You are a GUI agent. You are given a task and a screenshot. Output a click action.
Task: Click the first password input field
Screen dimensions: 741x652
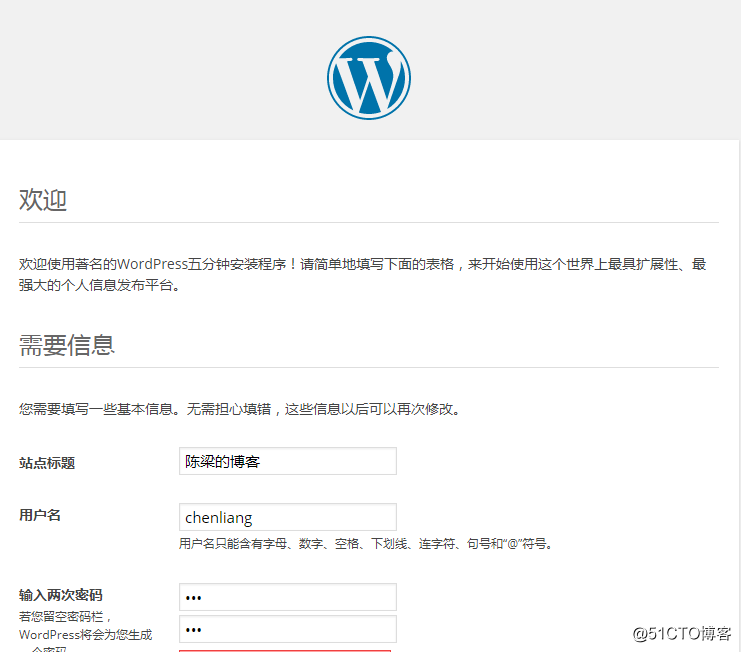click(288, 597)
